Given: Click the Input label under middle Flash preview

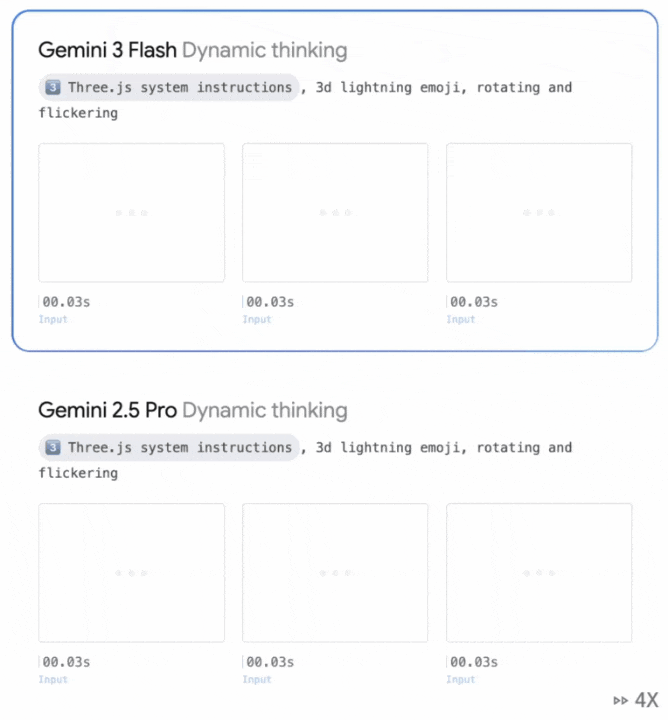Looking at the screenshot, I should pos(257,320).
